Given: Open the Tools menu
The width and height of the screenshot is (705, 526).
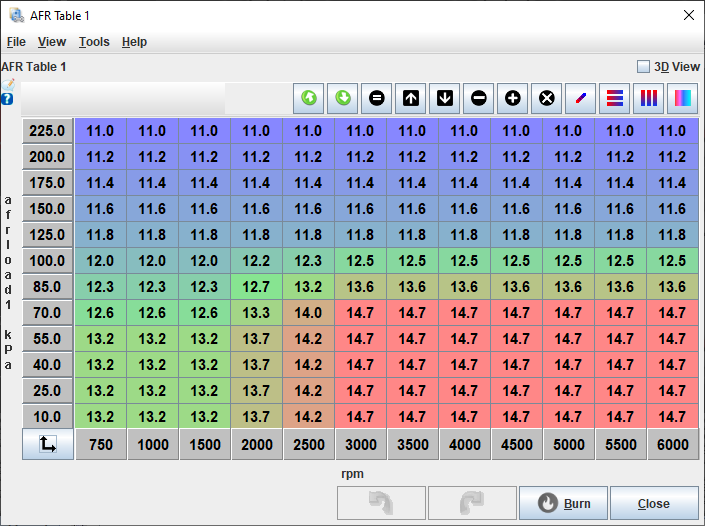Looking at the screenshot, I should (94, 42).
